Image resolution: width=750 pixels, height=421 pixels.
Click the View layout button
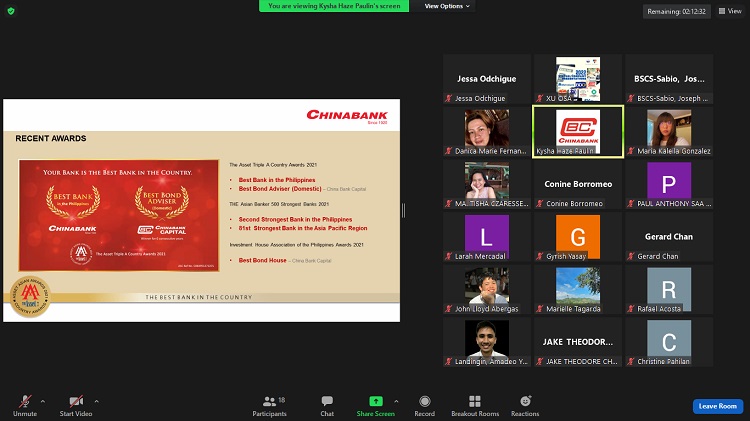pyautogui.click(x=730, y=11)
